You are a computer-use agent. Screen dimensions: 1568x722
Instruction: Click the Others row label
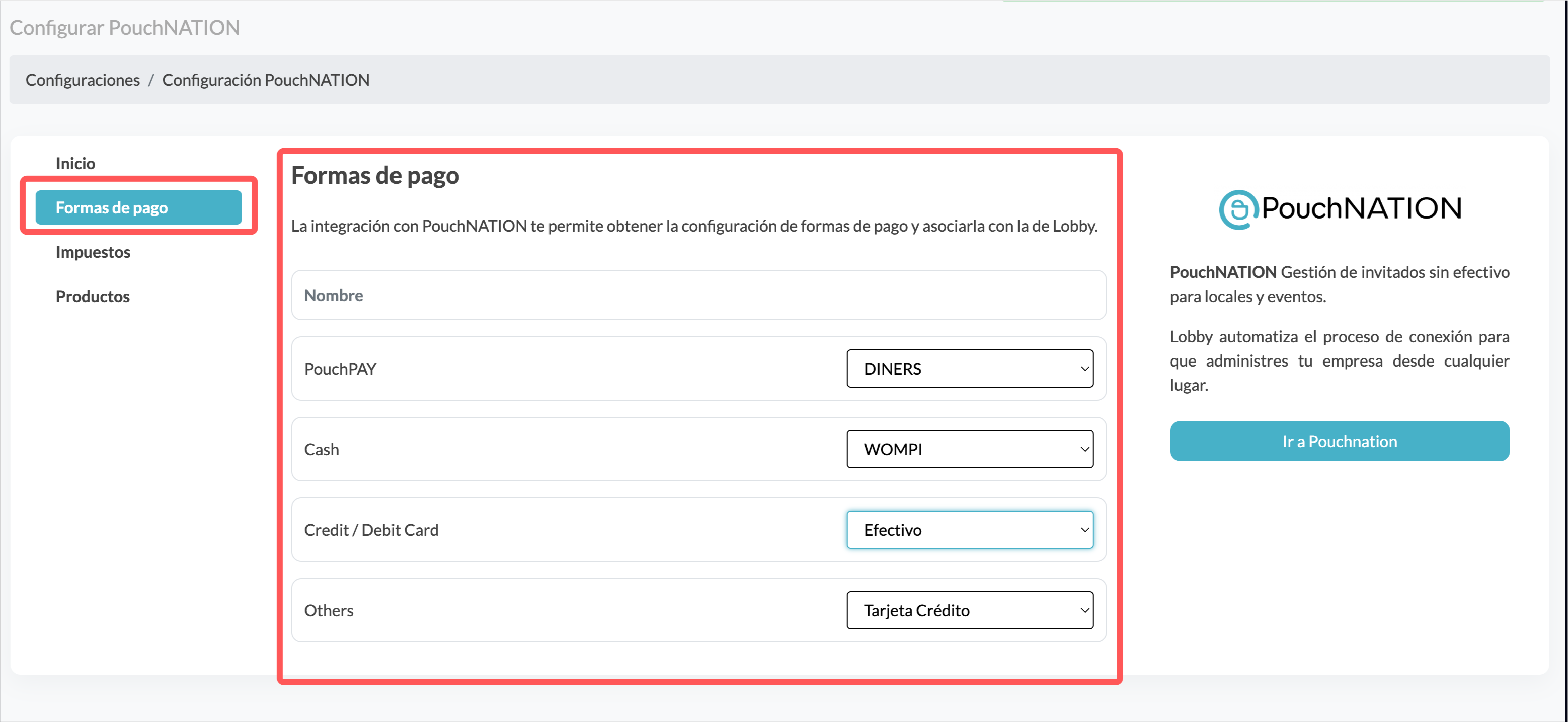[329, 610]
